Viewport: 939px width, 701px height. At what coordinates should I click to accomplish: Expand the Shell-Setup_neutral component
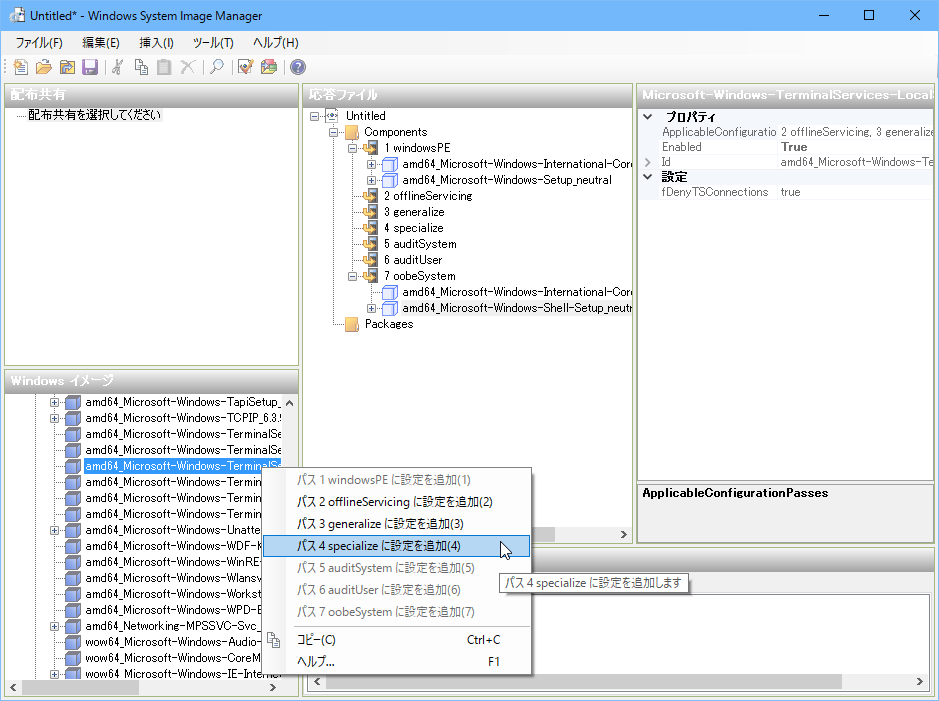(x=371, y=308)
